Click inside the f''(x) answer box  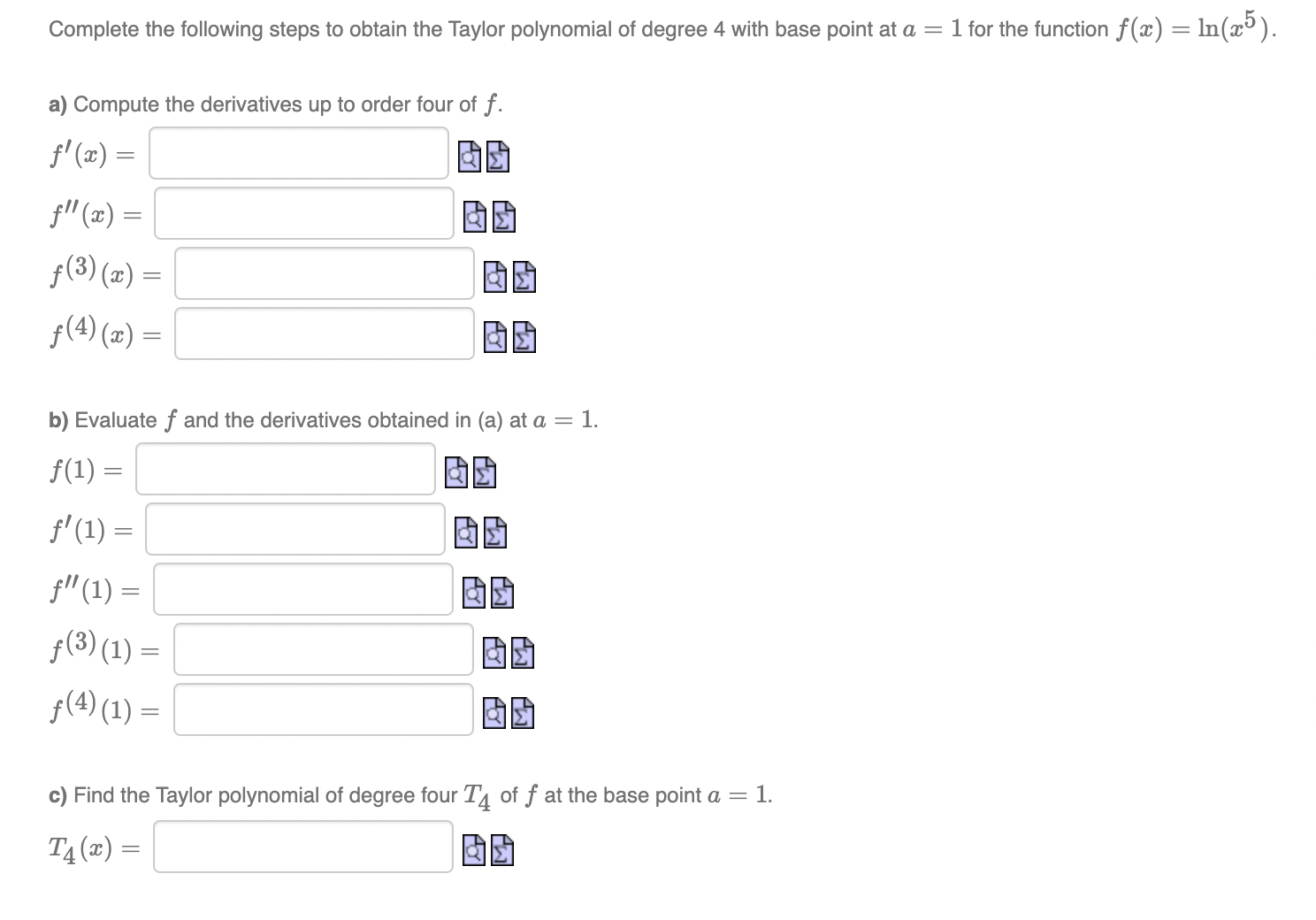[x=302, y=213]
